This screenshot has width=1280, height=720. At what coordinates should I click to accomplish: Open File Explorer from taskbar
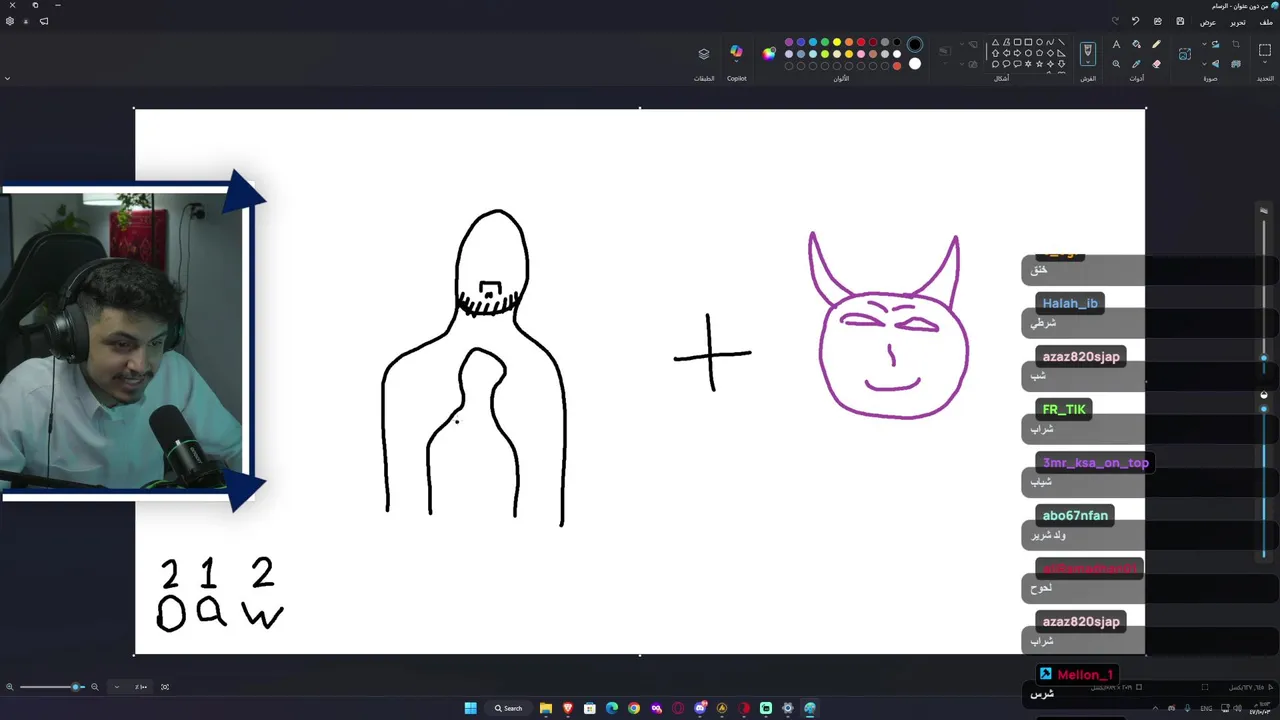pyautogui.click(x=545, y=708)
